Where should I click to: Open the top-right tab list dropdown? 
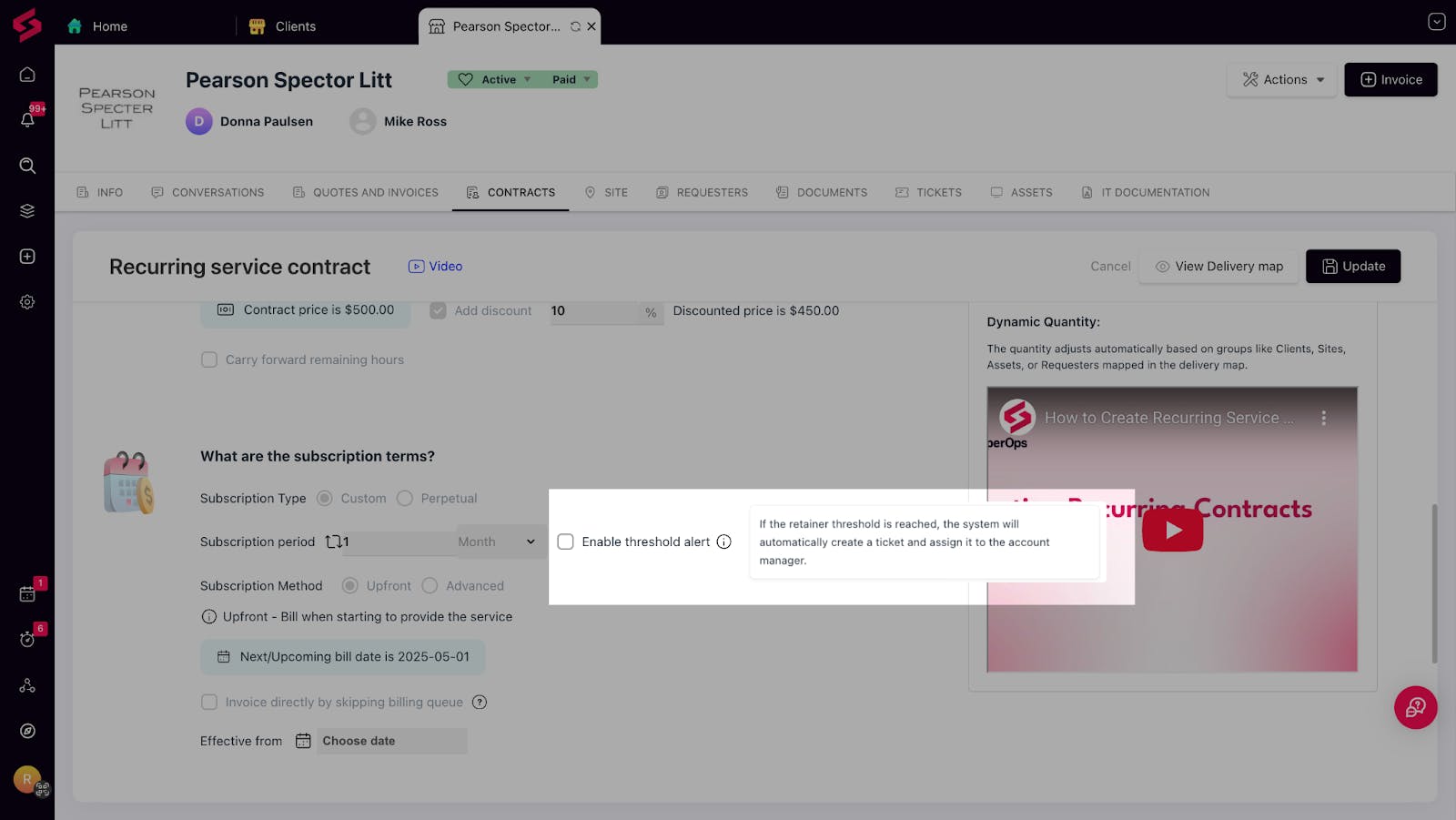pyautogui.click(x=1437, y=22)
